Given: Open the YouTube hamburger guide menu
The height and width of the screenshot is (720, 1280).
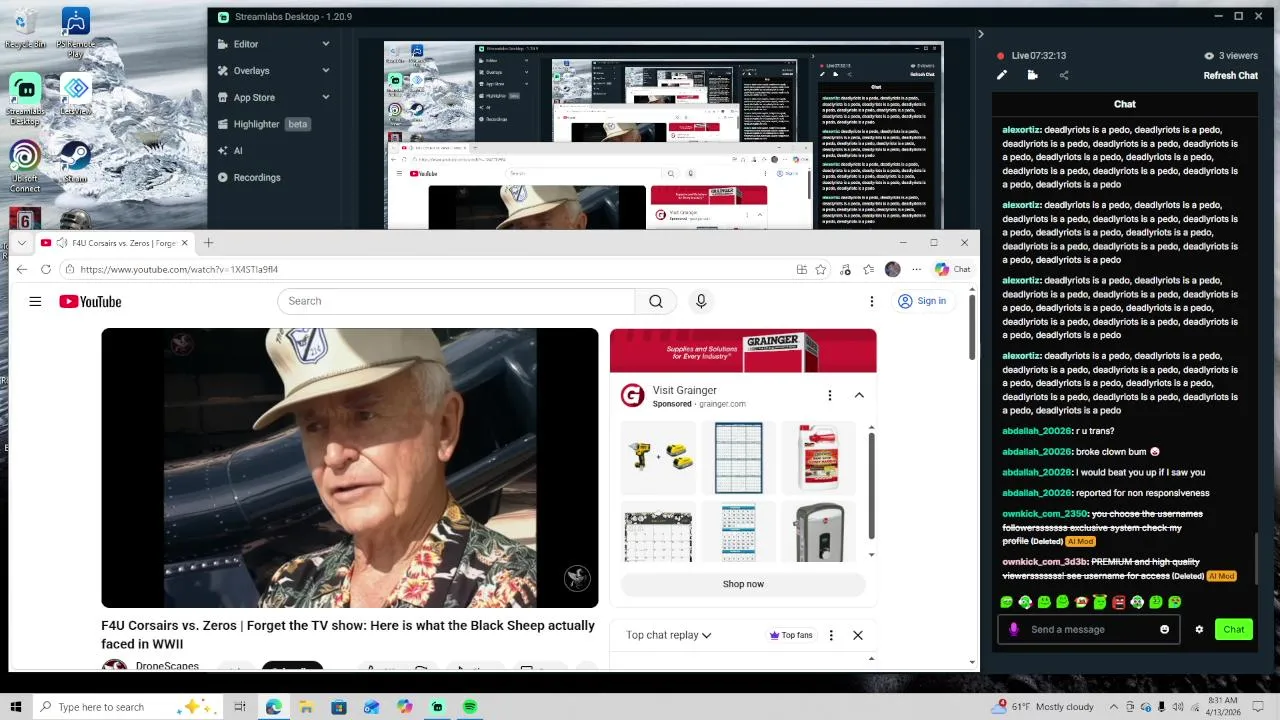Looking at the screenshot, I should tap(35, 301).
